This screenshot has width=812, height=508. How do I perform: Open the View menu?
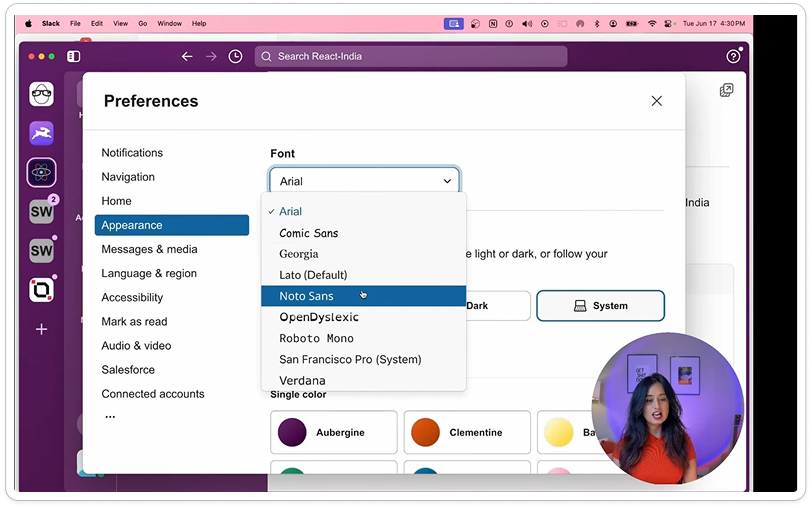pyautogui.click(x=121, y=23)
